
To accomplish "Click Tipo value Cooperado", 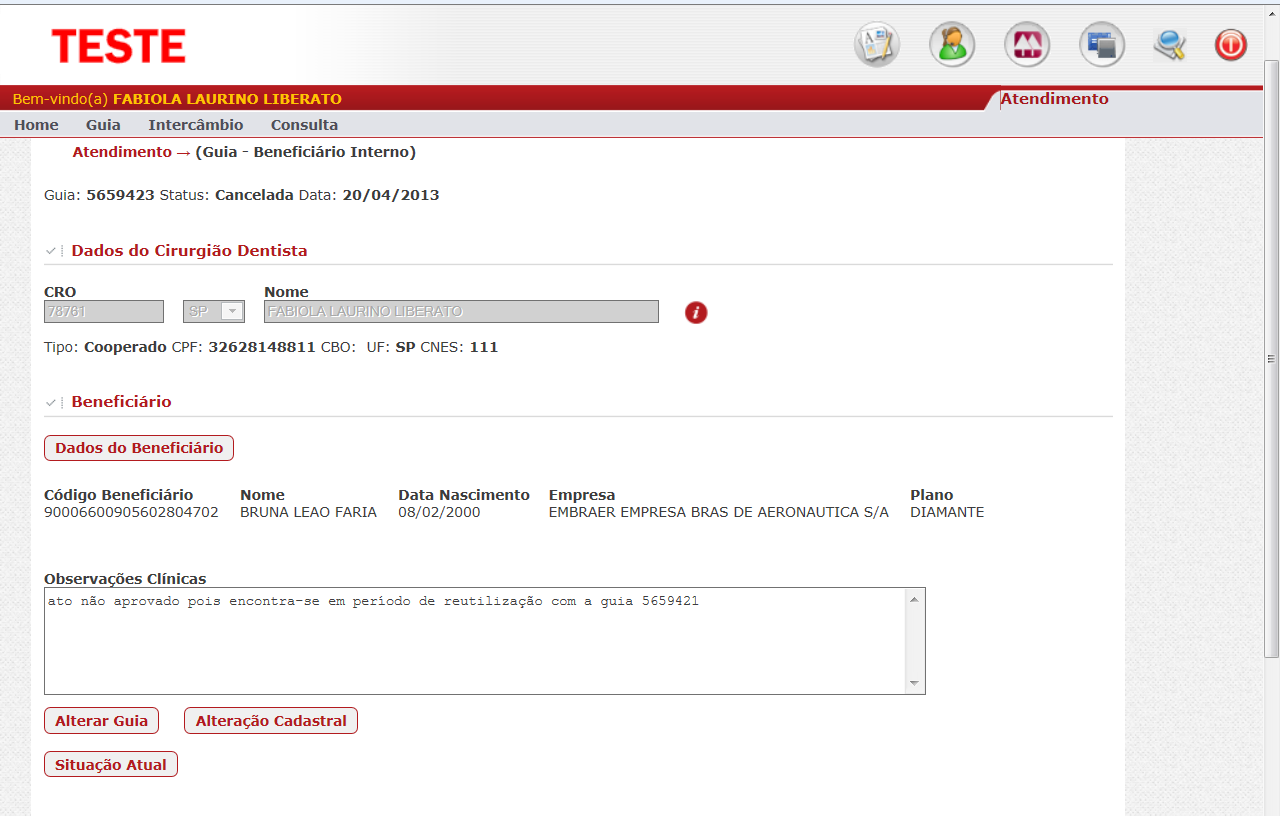I will [125, 348].
